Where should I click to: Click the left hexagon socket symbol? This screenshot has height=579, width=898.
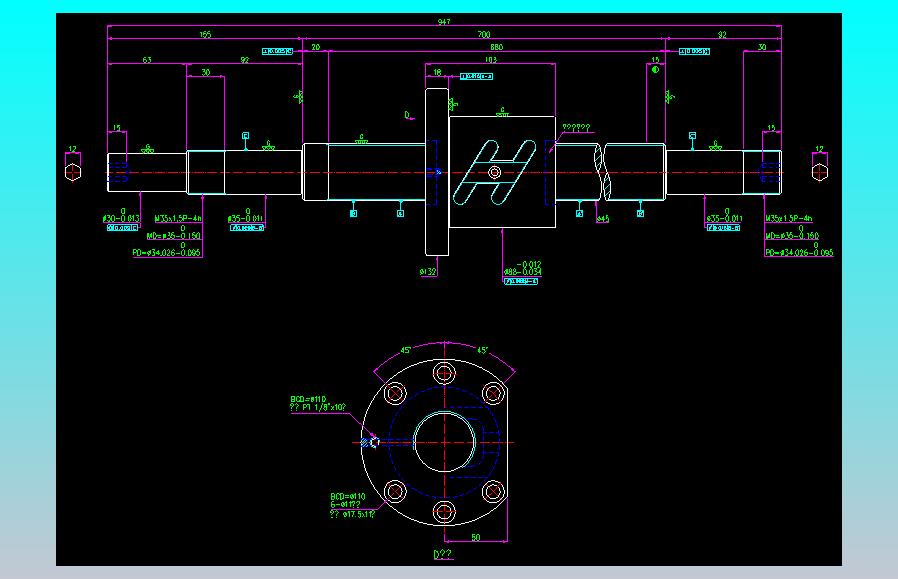73,172
